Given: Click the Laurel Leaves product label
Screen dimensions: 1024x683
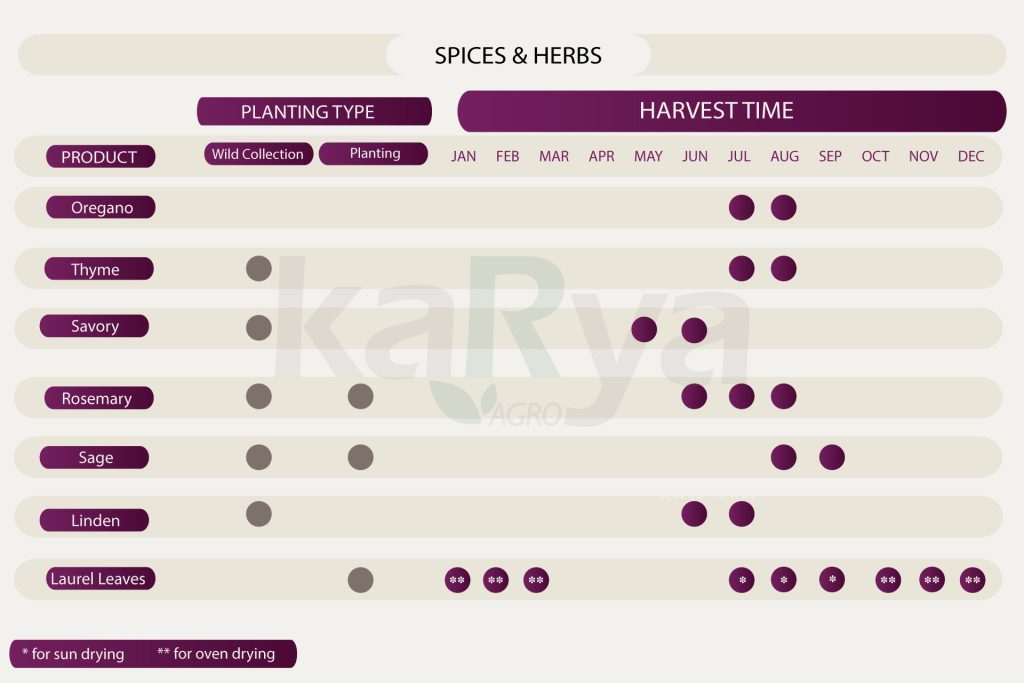Looking at the screenshot, I should tap(99, 579).
